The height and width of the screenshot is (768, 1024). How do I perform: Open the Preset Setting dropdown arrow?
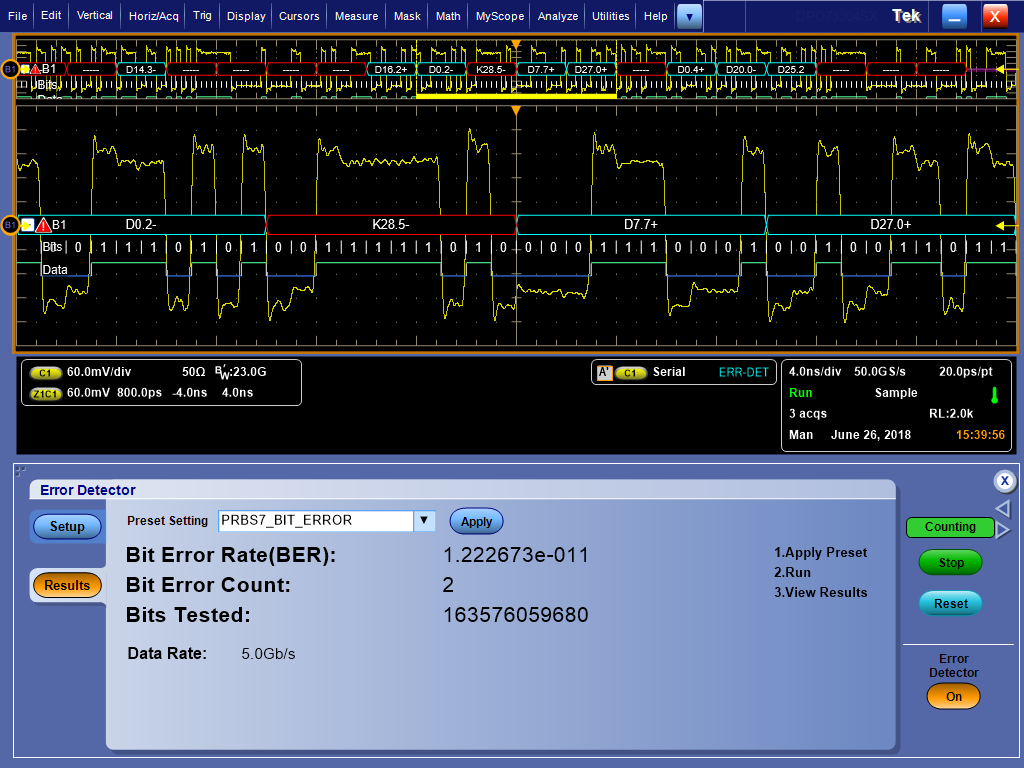click(424, 521)
